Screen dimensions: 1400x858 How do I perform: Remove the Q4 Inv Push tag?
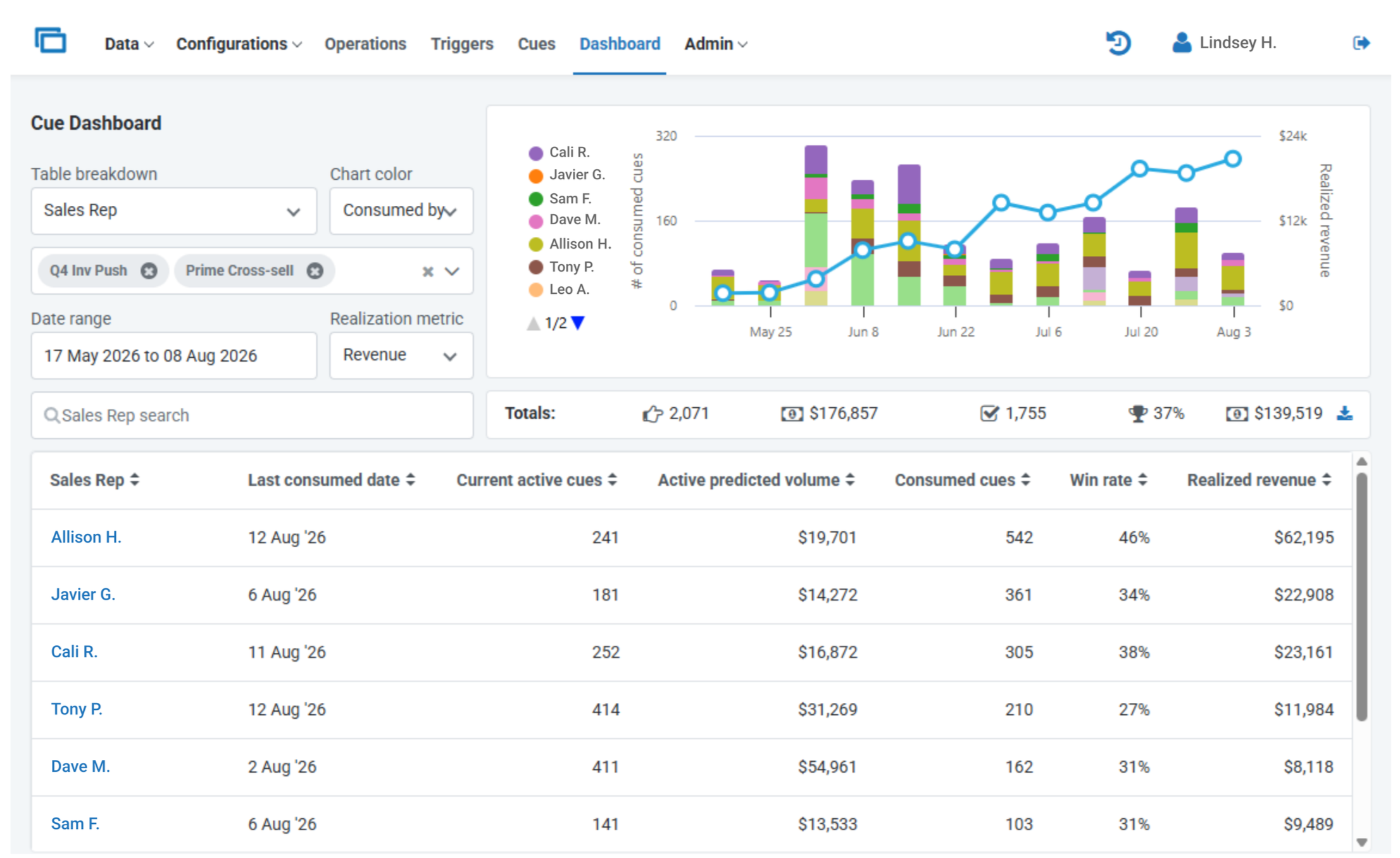point(149,271)
